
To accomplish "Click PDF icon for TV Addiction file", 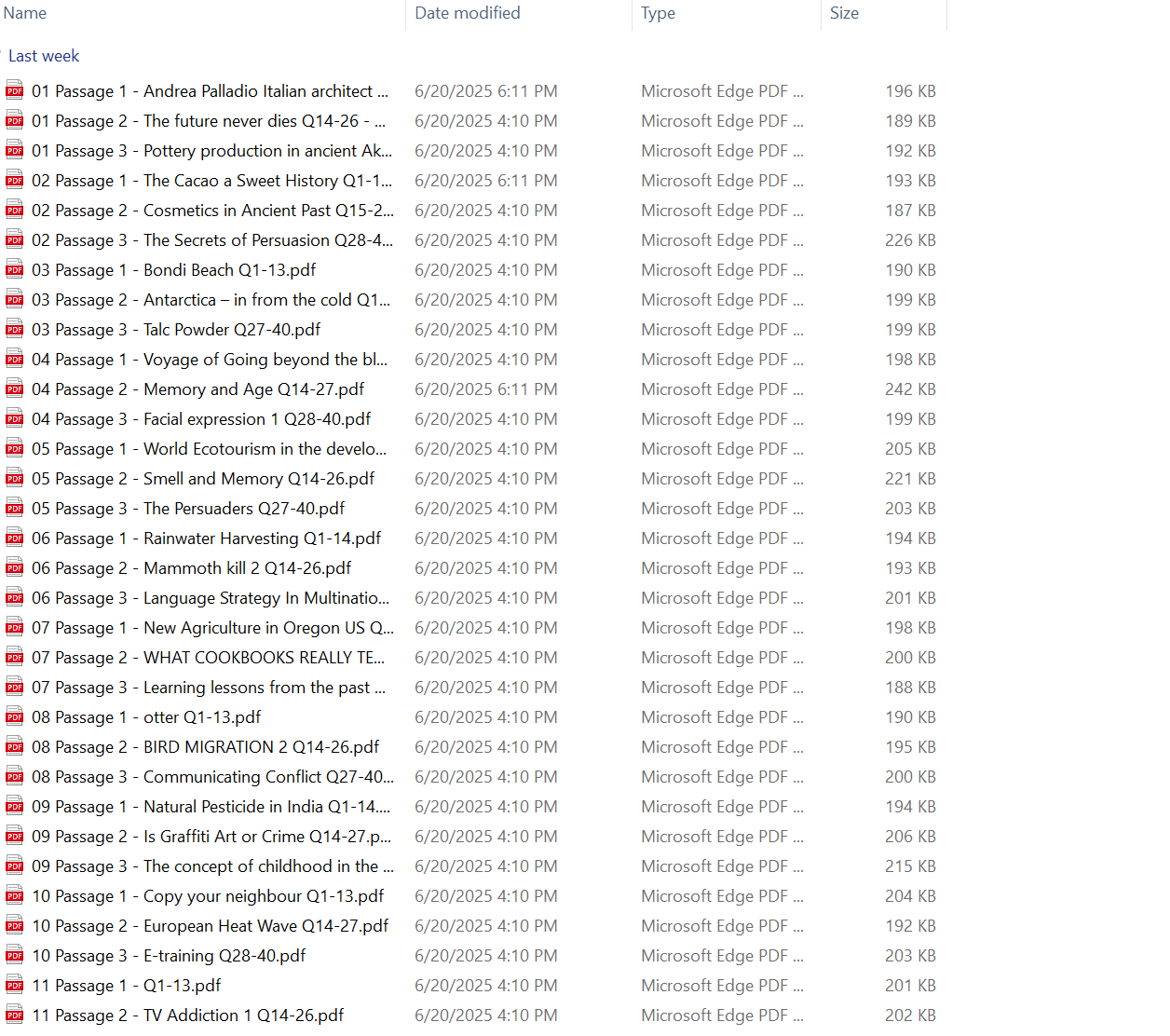I will pyautogui.click(x=15, y=1015).
